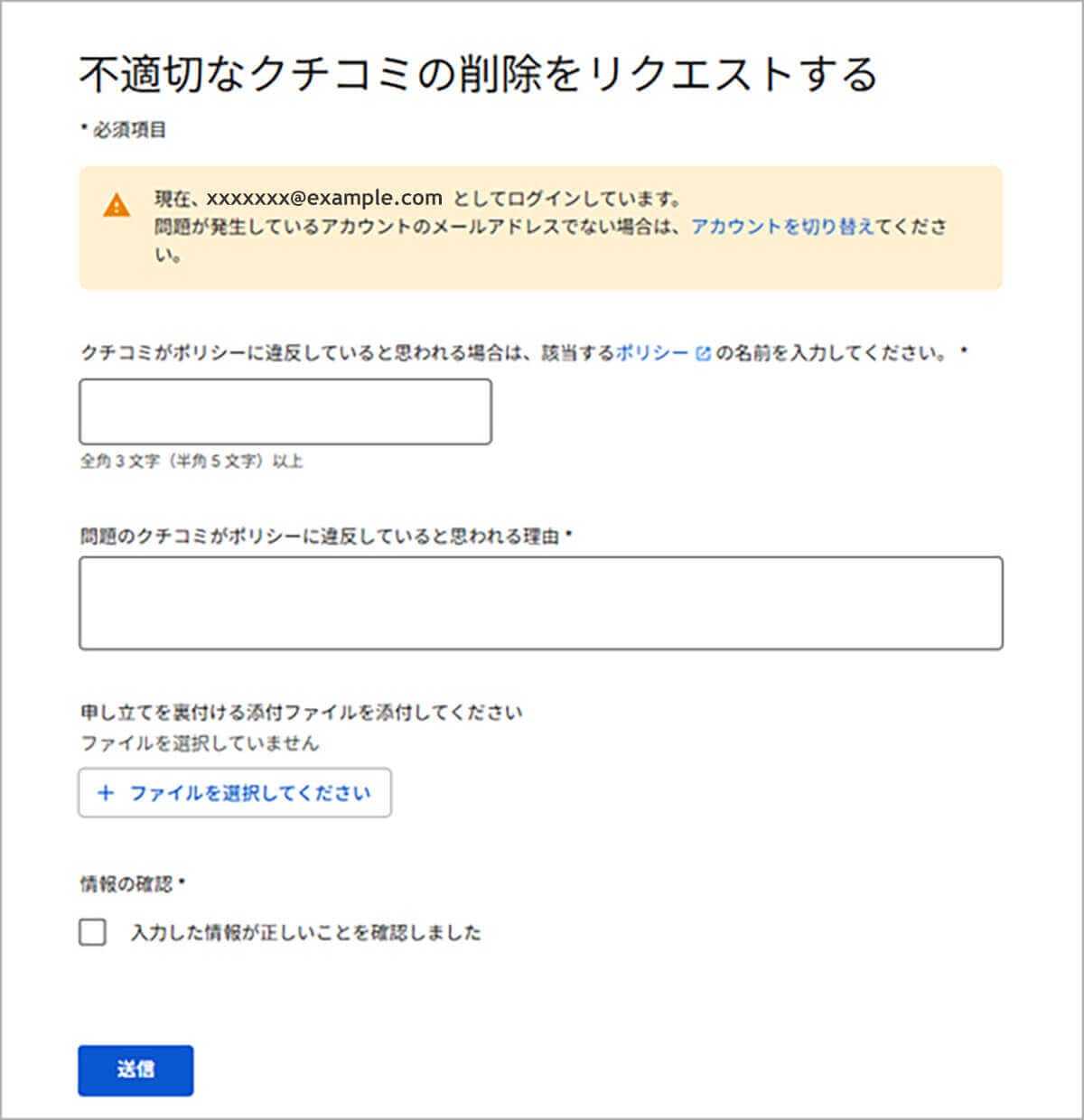The width and height of the screenshot is (1084, 1120).
Task: Focus the policy name input field
Action: pos(285,412)
